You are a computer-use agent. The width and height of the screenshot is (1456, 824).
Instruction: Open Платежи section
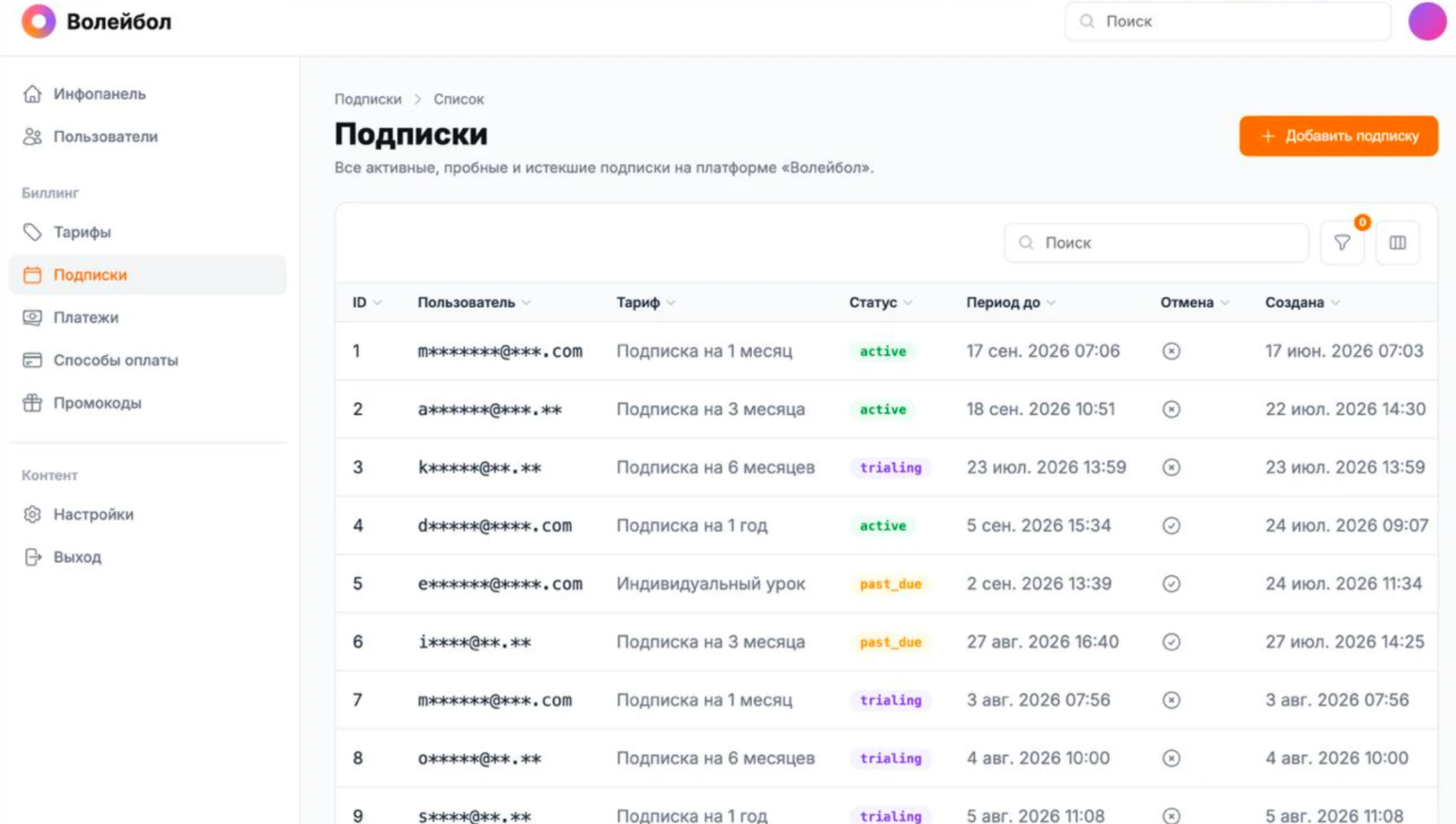(147, 317)
